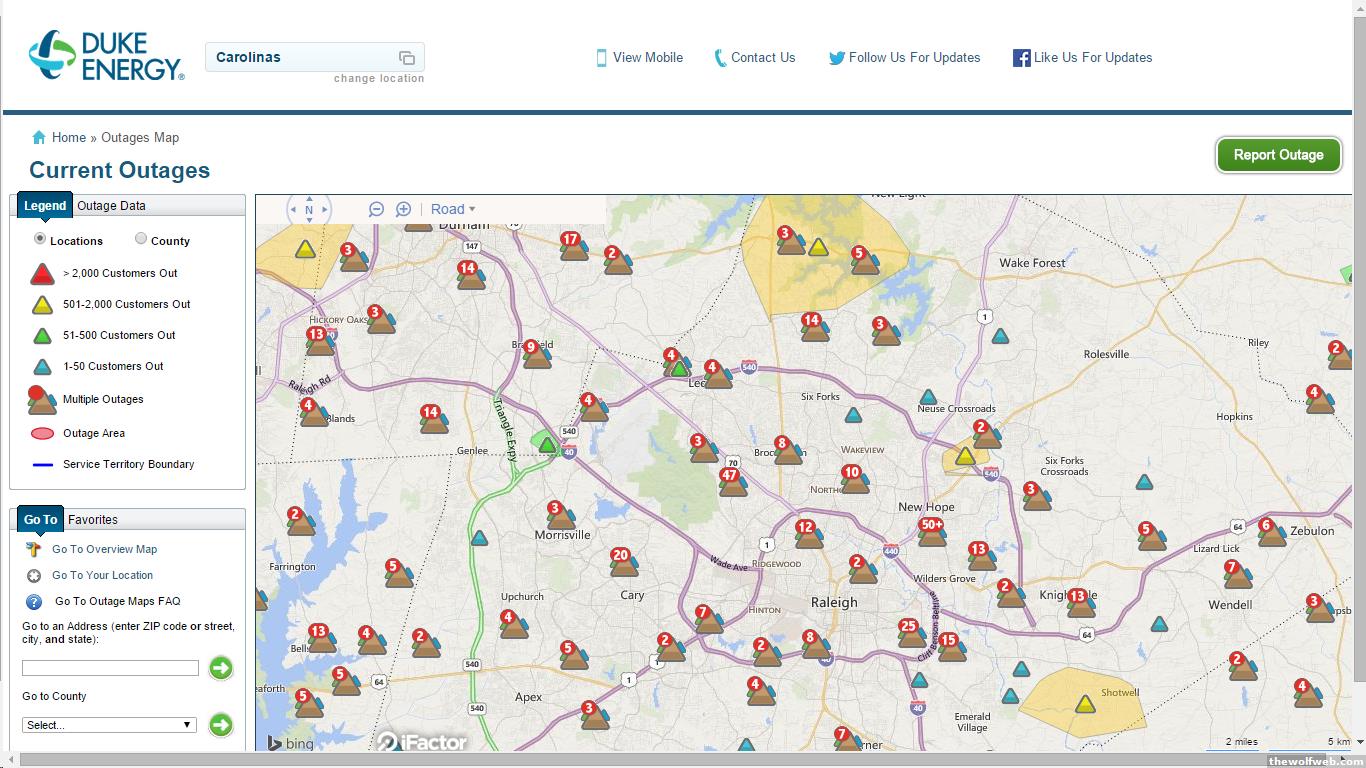Click the yellow outage triangle near Shotwell
Viewport: 1366px width, 768px height.
[1085, 704]
